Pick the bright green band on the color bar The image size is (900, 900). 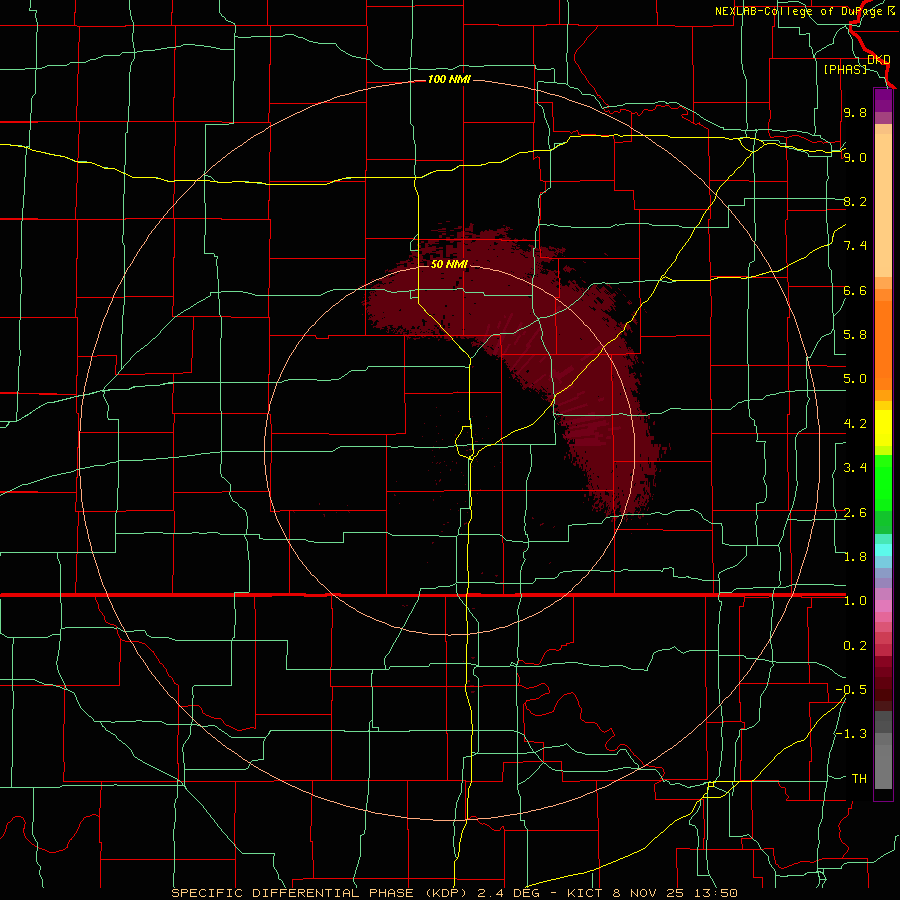coord(883,483)
